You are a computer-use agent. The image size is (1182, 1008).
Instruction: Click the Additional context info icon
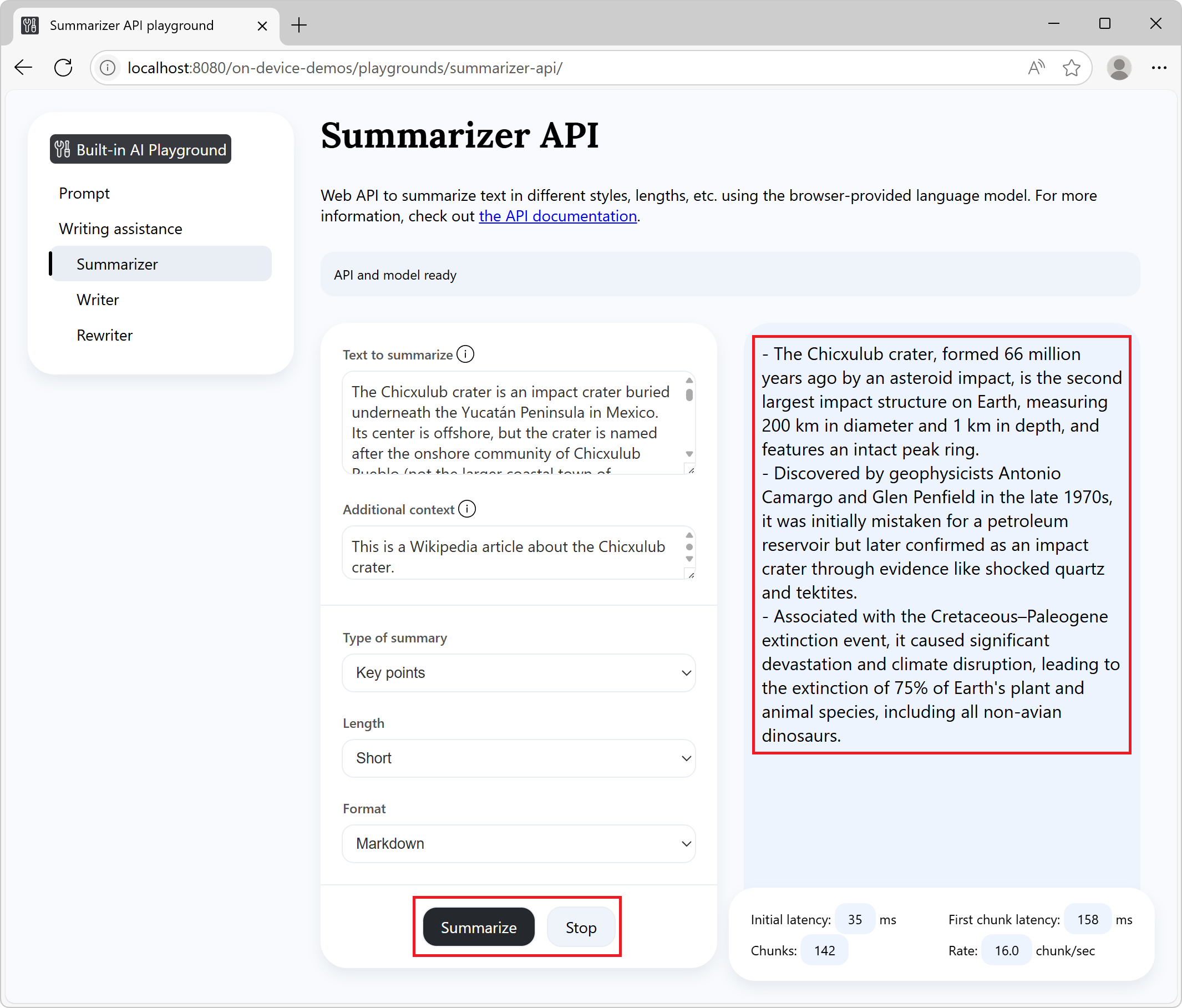[x=466, y=509]
